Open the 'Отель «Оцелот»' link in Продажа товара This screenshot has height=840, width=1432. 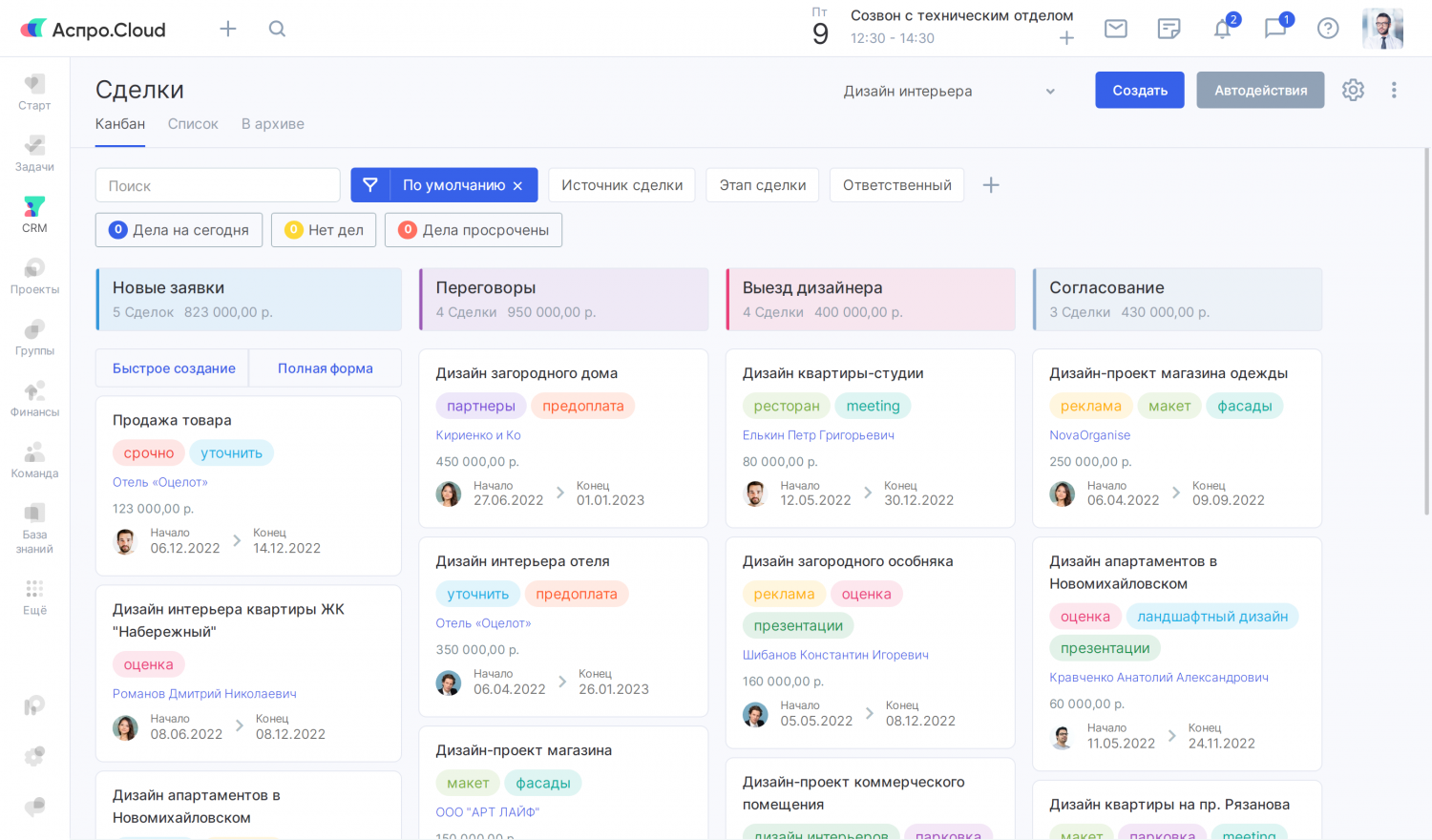click(x=160, y=482)
